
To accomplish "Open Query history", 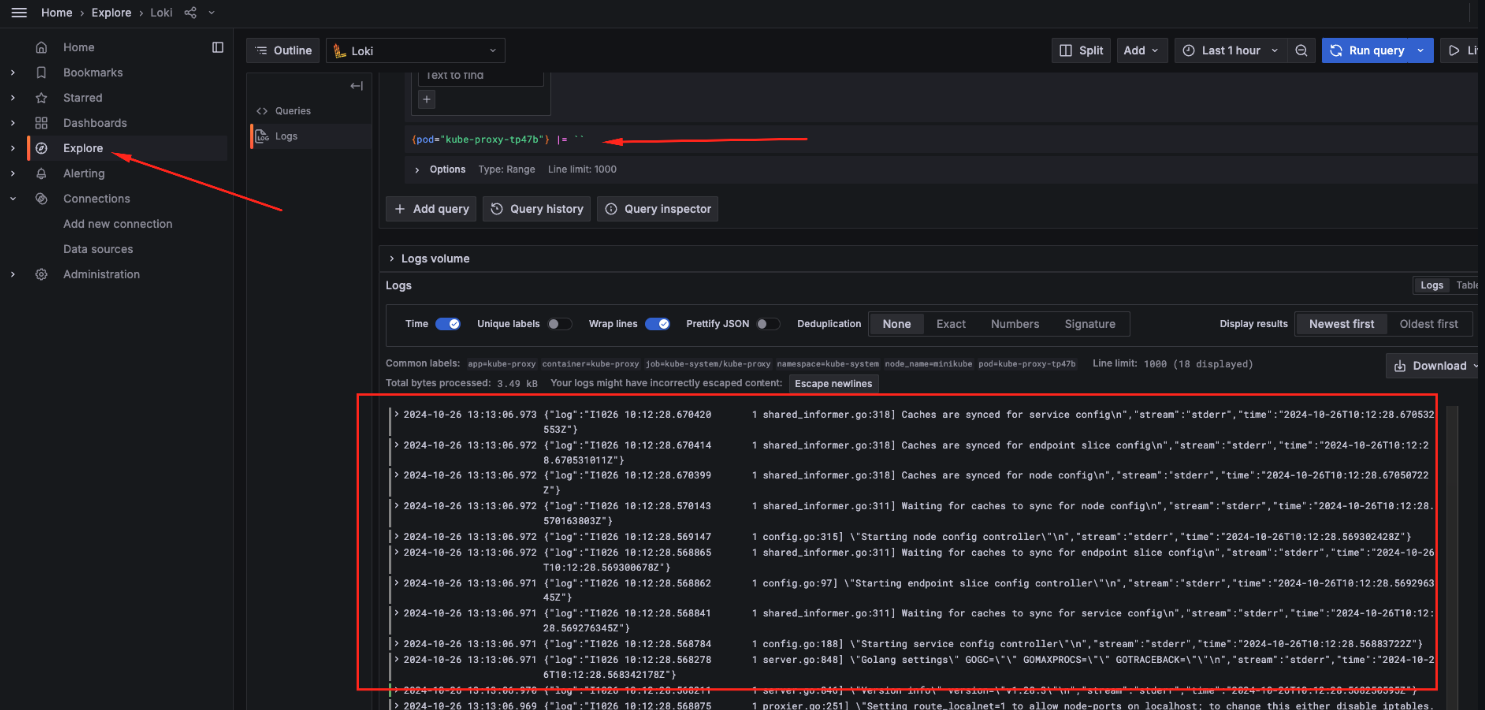I will point(537,209).
